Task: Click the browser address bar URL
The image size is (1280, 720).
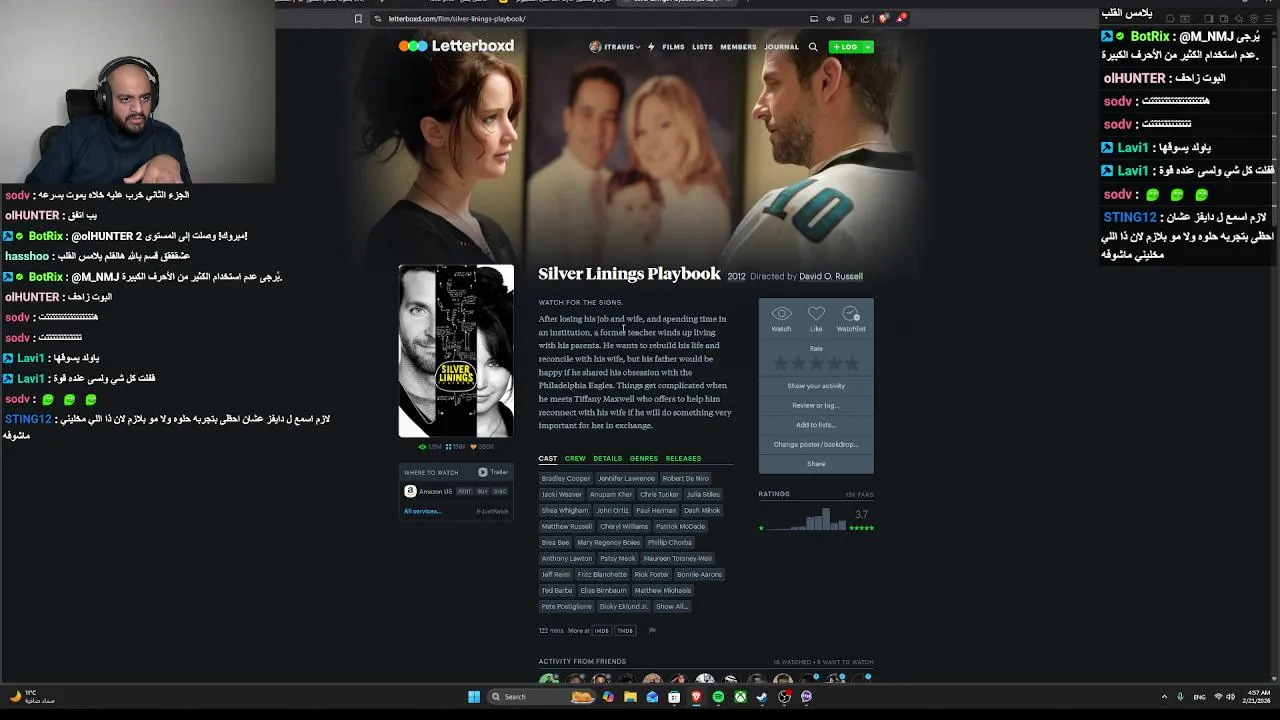Action: point(457,19)
